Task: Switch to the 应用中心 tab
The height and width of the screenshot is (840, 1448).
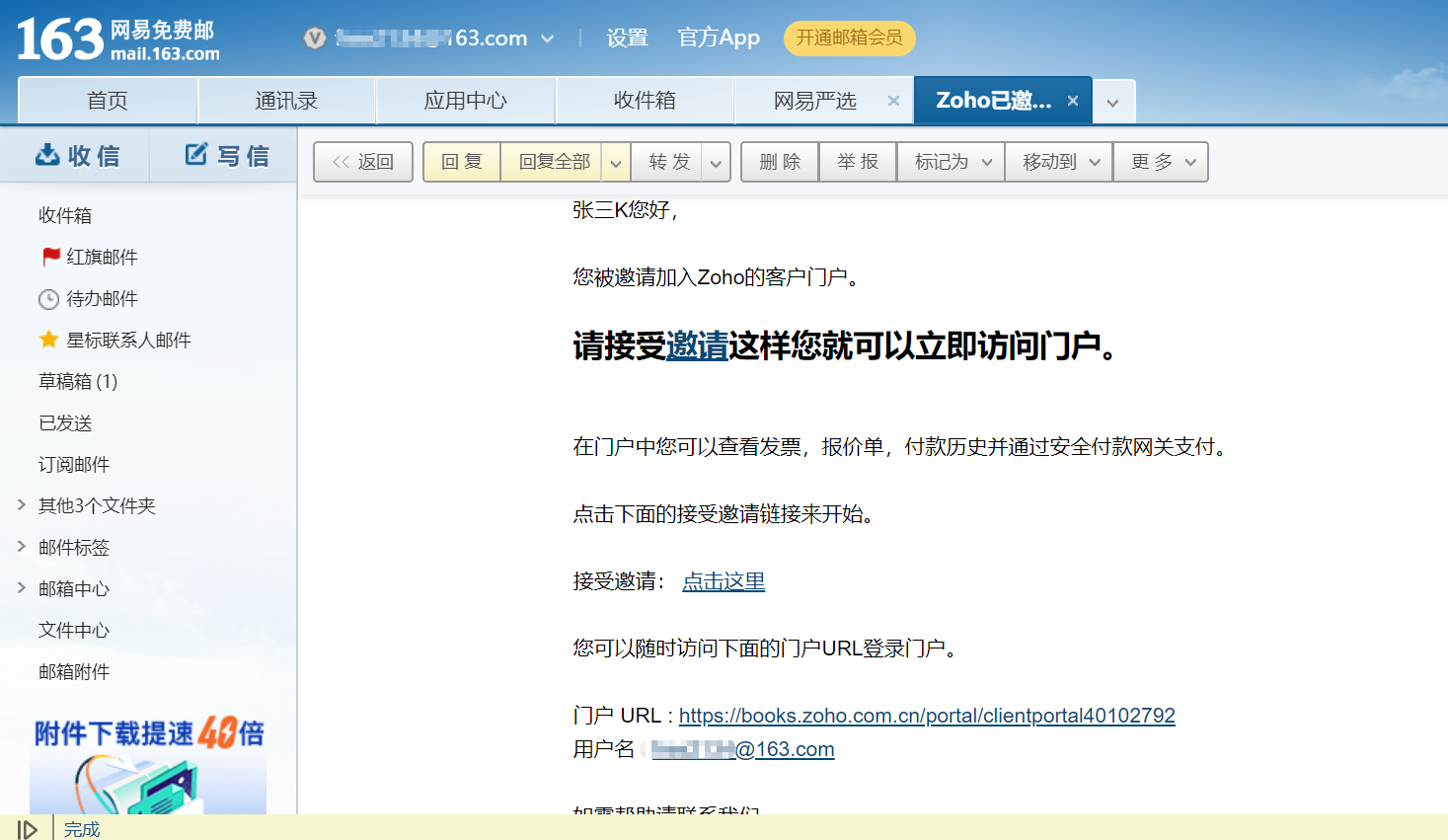Action: coord(465,101)
